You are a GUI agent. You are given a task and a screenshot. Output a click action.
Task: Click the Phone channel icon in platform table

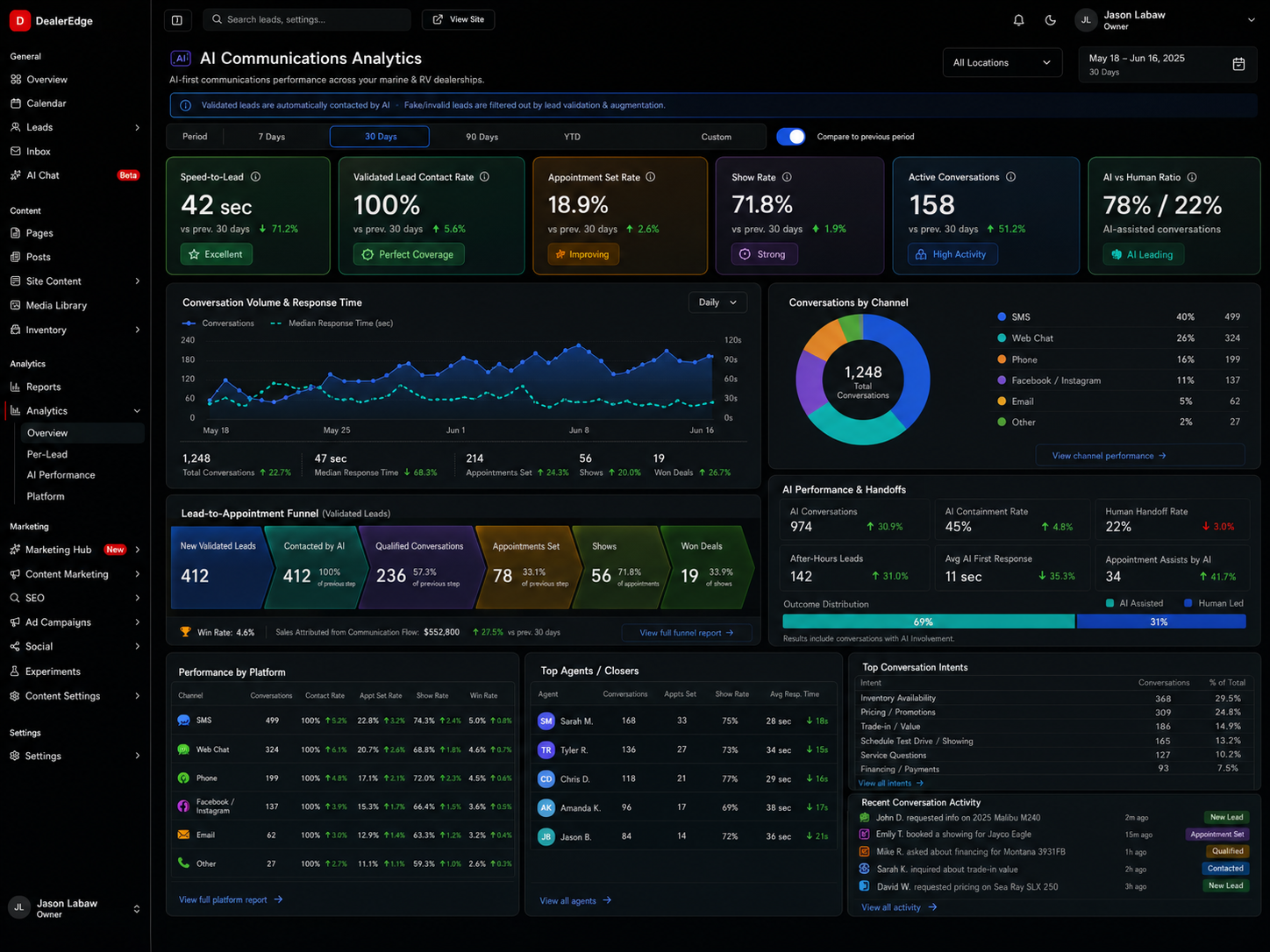coord(183,778)
